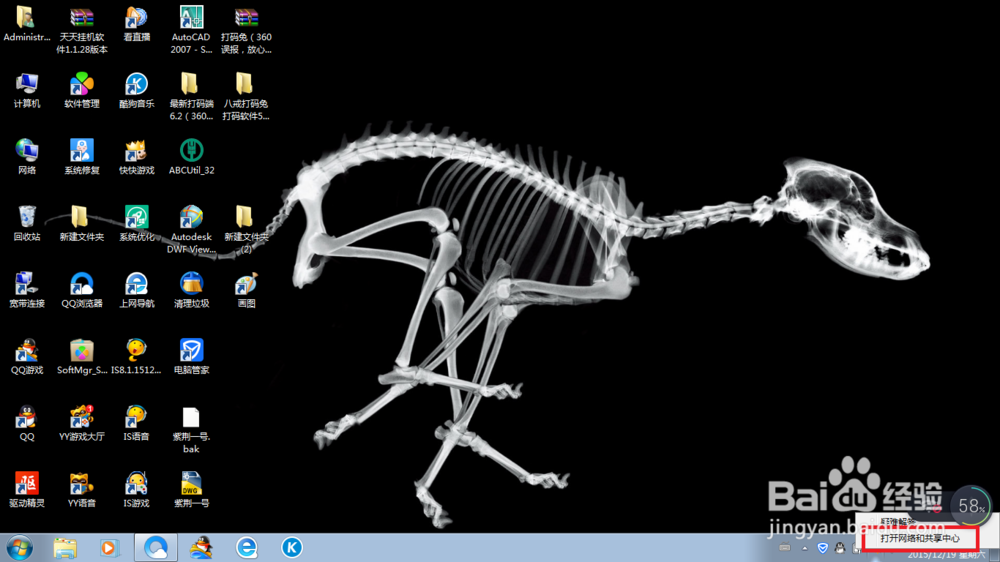Open Internet Explorer from taskbar
1000x562 pixels.
pos(247,547)
